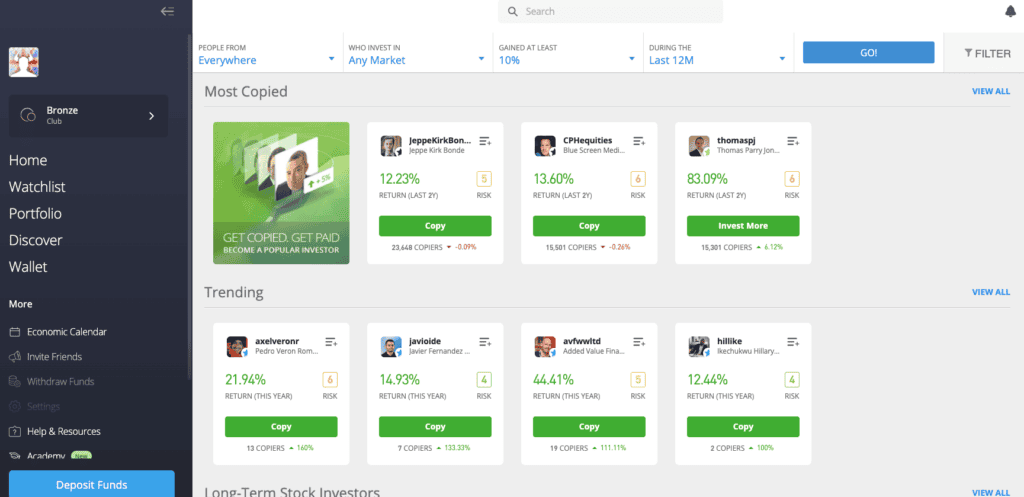Image resolution: width=1024 pixels, height=497 pixels.
Task: Focus the Search input field
Action: (610, 12)
